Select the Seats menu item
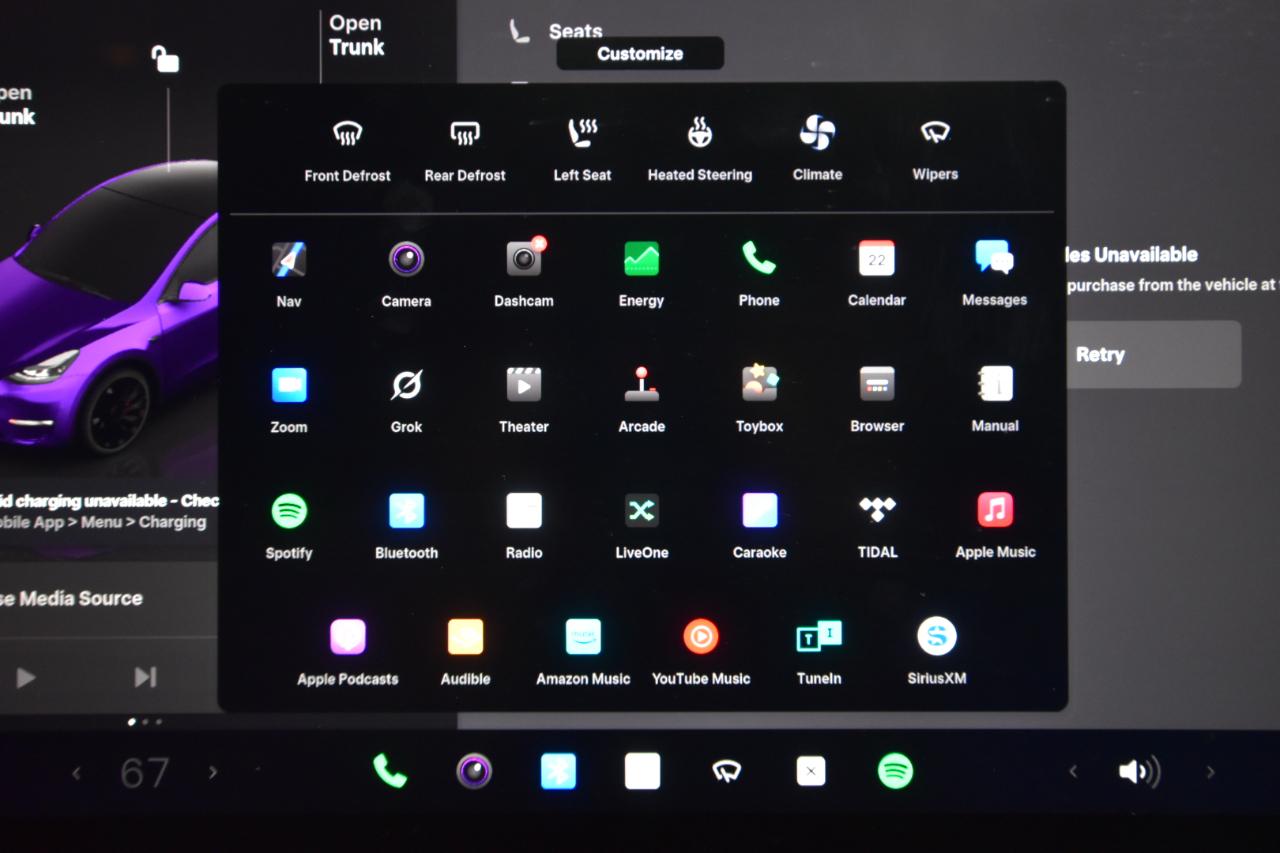 (576, 32)
